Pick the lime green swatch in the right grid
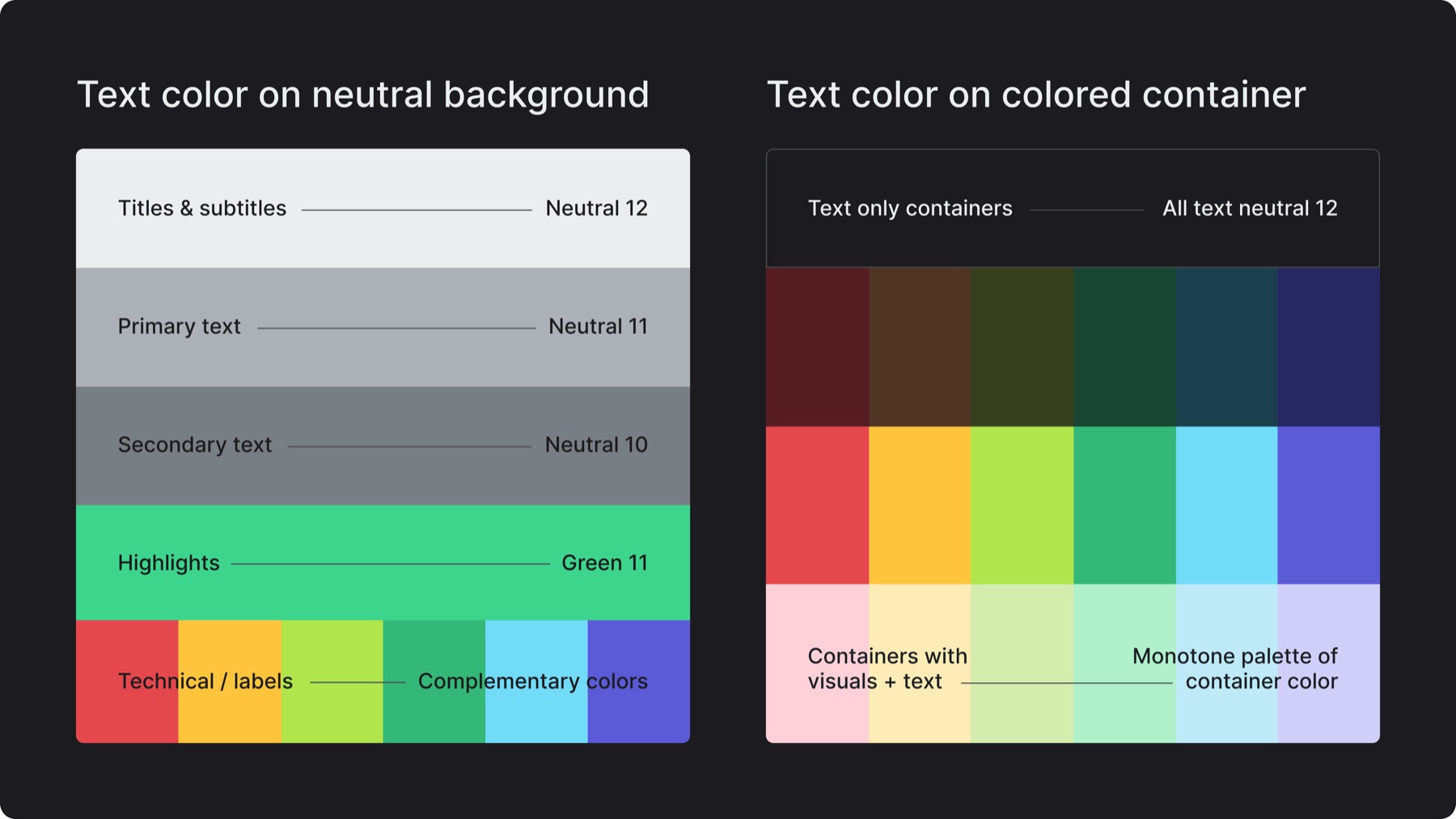This screenshot has width=1456, height=819. point(1022,505)
